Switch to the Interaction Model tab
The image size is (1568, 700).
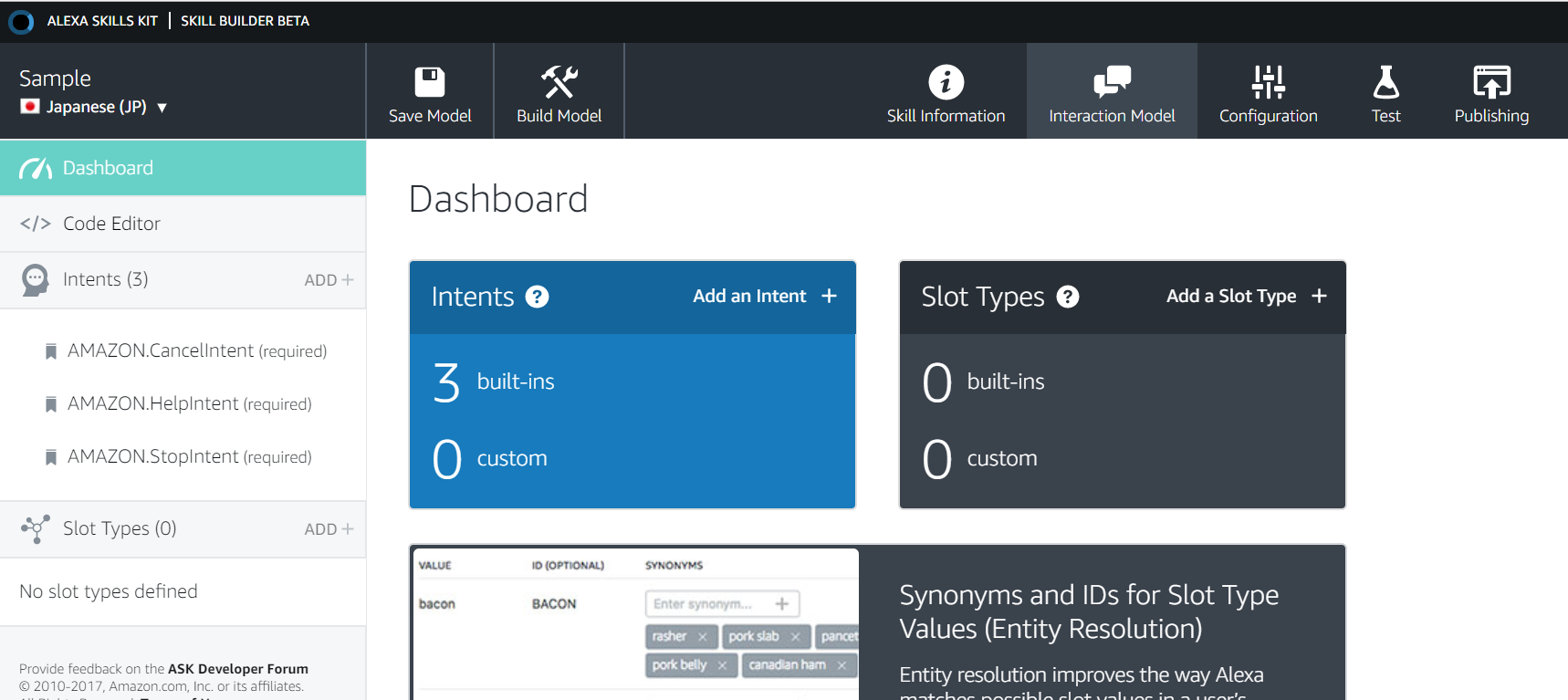[x=1112, y=91]
